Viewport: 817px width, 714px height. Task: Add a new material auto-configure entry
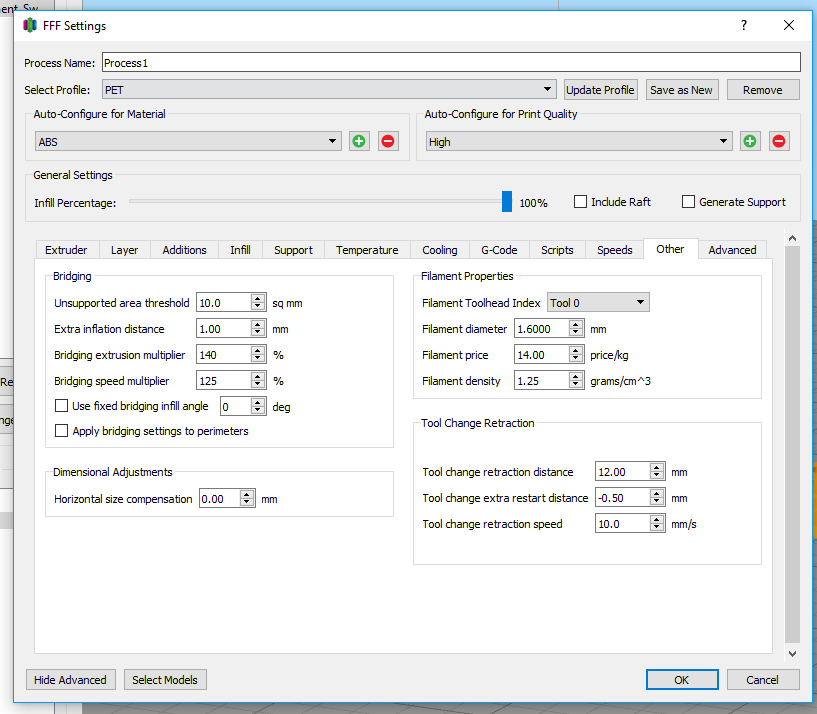coord(359,141)
